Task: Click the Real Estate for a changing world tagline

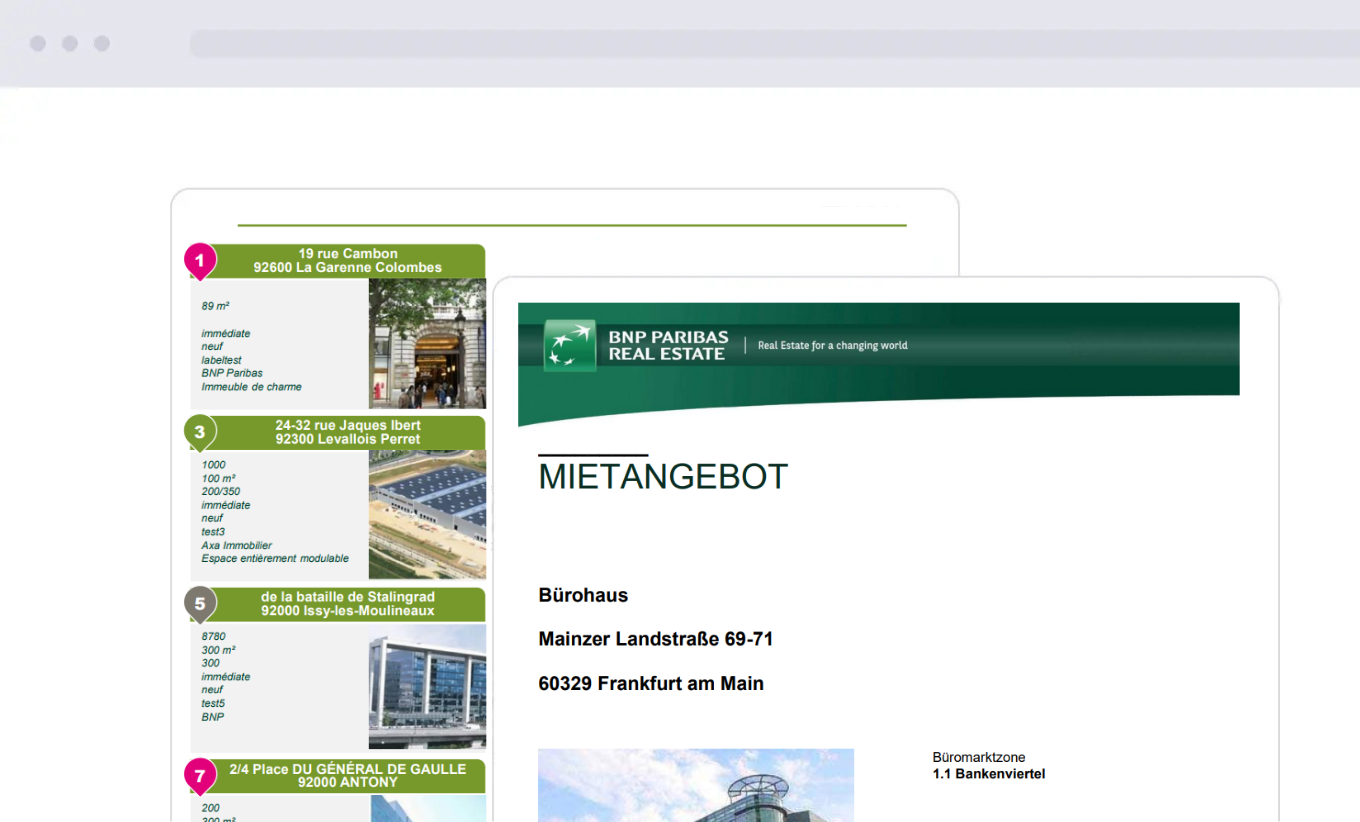Action: coord(832,346)
